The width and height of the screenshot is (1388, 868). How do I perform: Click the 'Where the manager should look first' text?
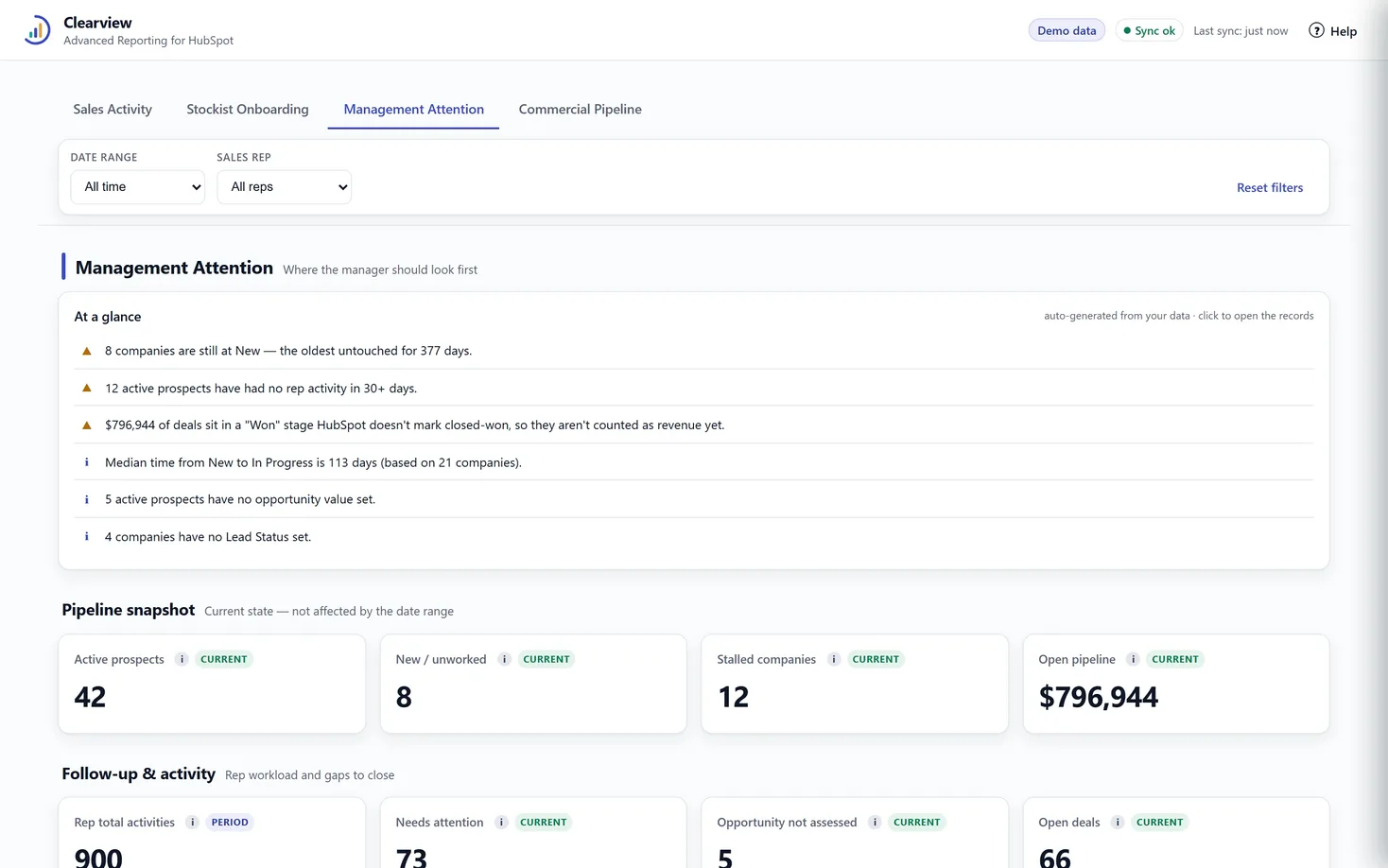pos(380,269)
